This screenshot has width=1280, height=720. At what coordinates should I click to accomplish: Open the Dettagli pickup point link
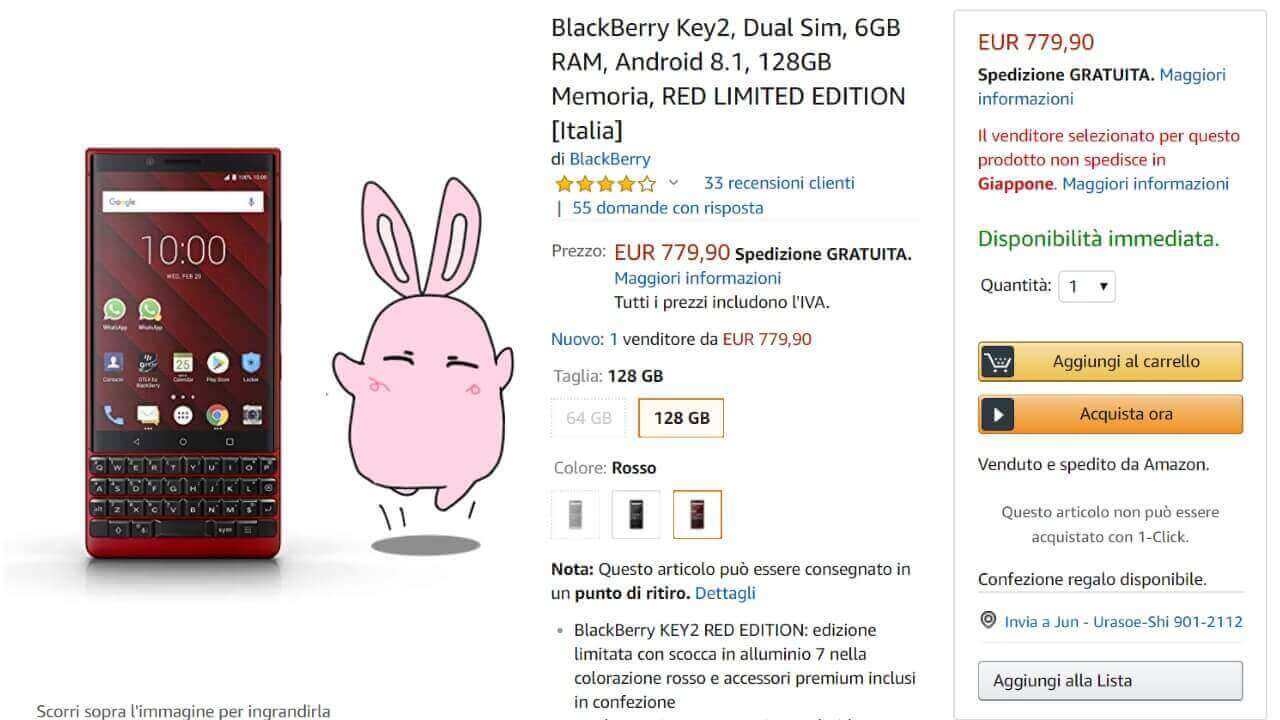click(x=725, y=593)
